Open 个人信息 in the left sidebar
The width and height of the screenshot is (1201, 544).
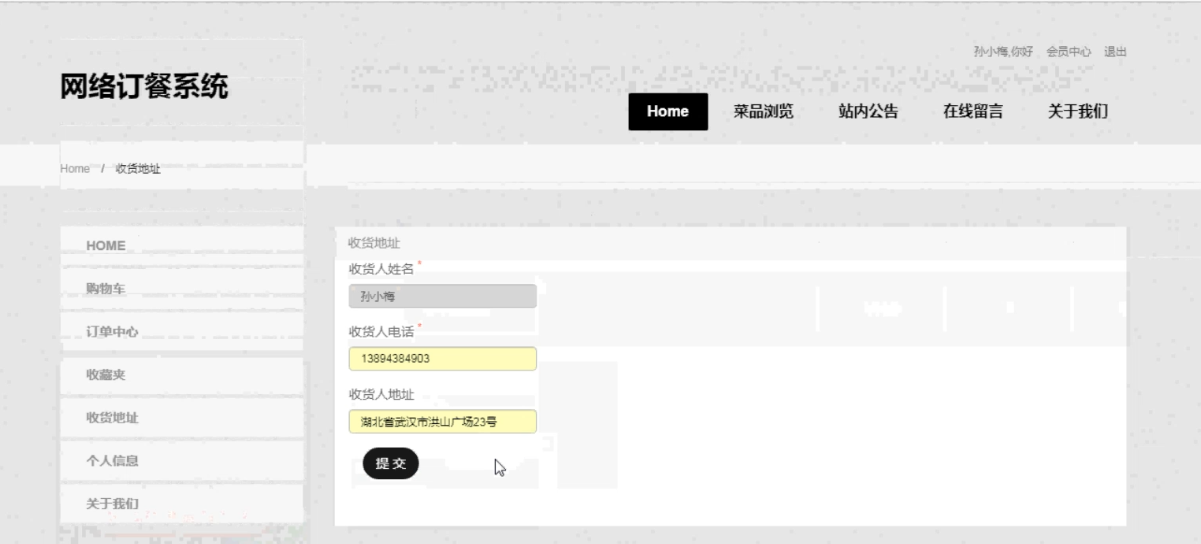click(112, 461)
